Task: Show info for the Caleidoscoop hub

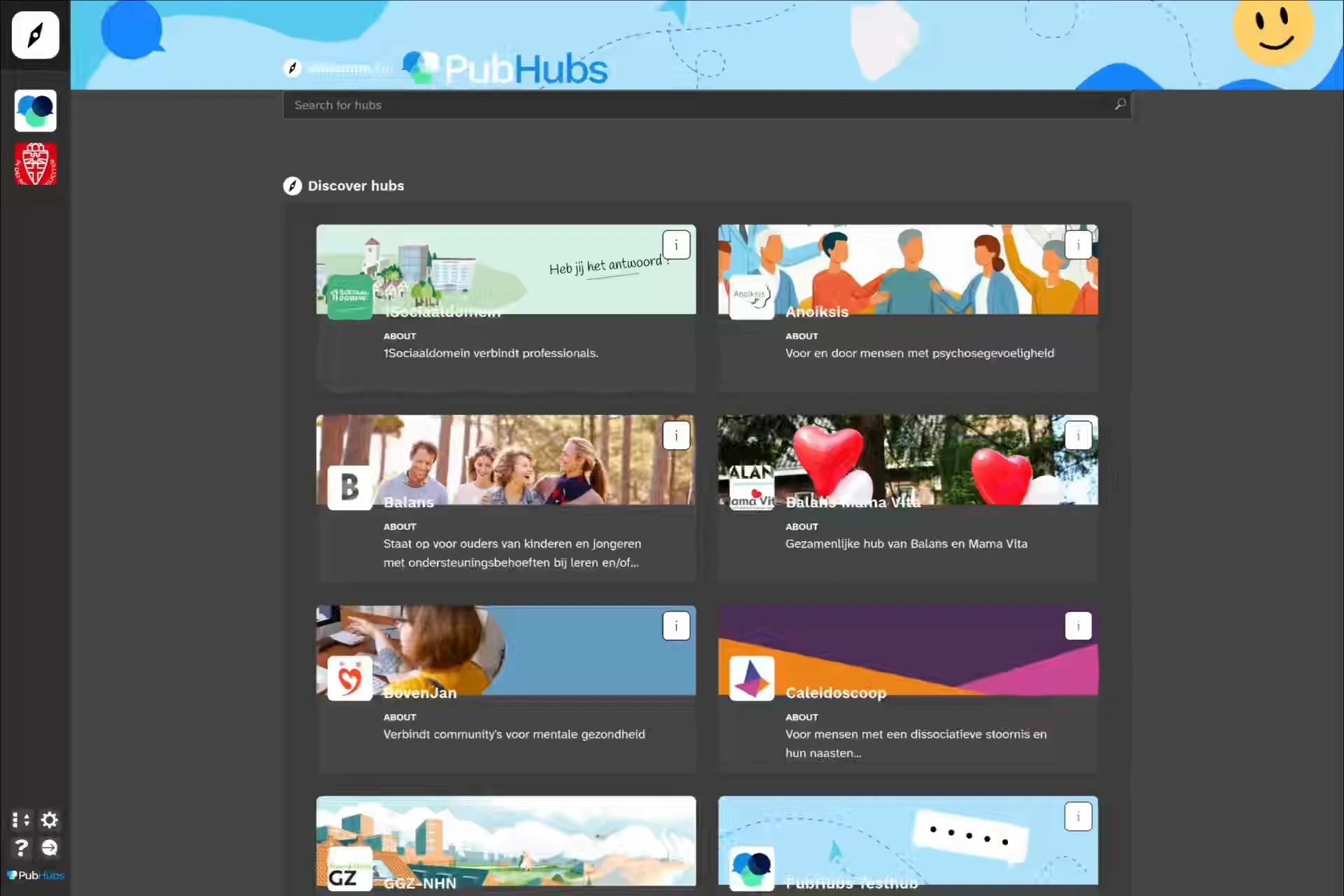Action: click(1078, 626)
